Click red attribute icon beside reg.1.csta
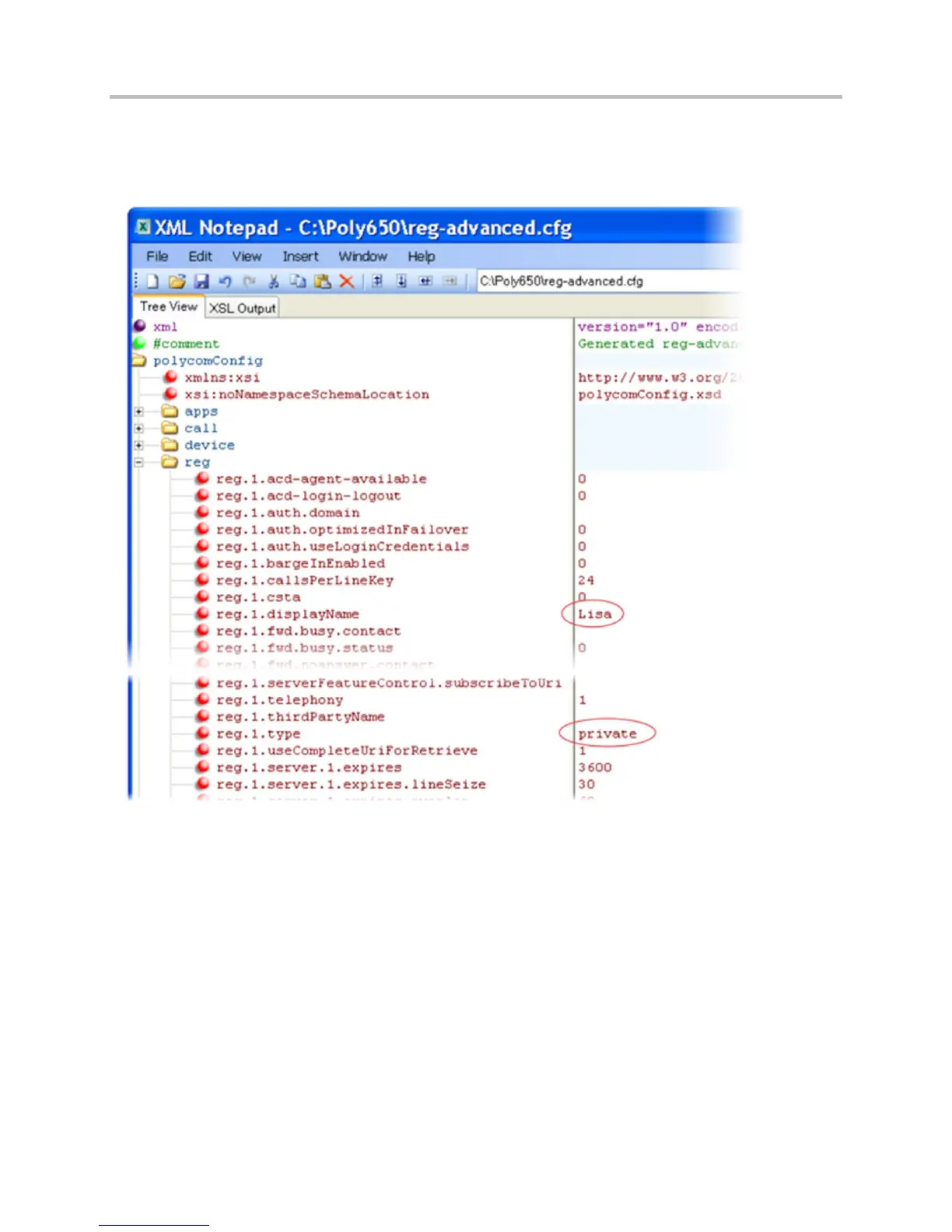Image resolution: width=952 pixels, height=1232 pixels. click(x=202, y=597)
